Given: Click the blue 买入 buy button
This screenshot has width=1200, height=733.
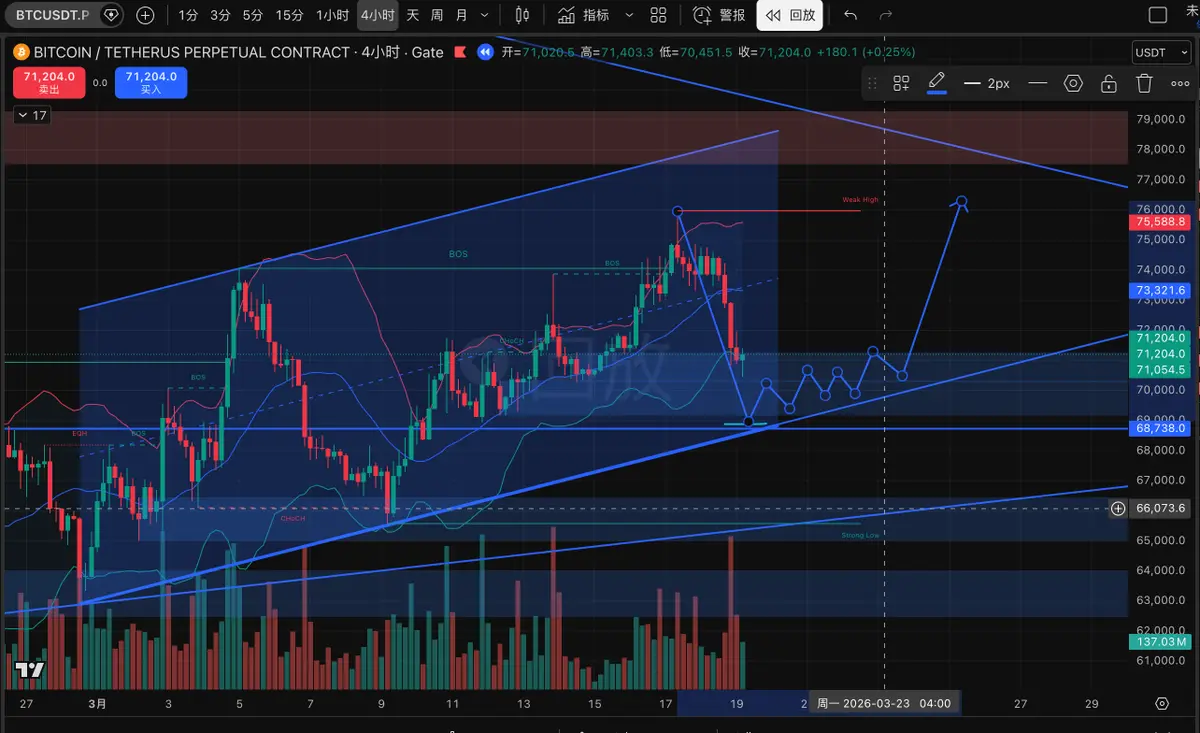Looking at the screenshot, I should point(151,82).
